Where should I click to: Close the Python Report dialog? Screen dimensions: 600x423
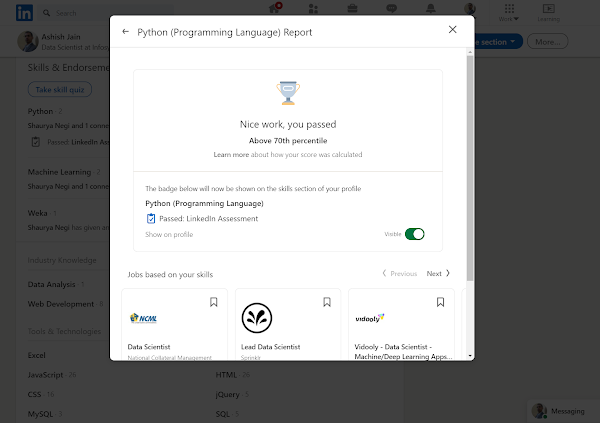click(452, 29)
